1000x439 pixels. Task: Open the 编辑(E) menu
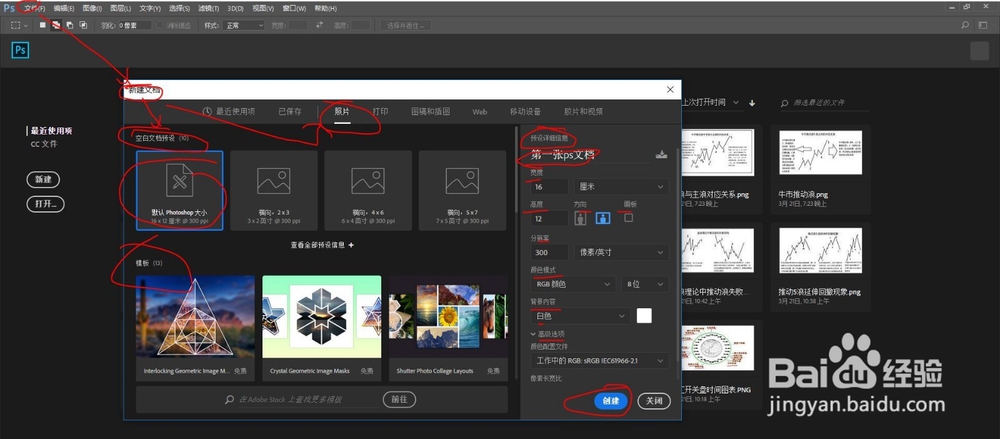point(64,8)
